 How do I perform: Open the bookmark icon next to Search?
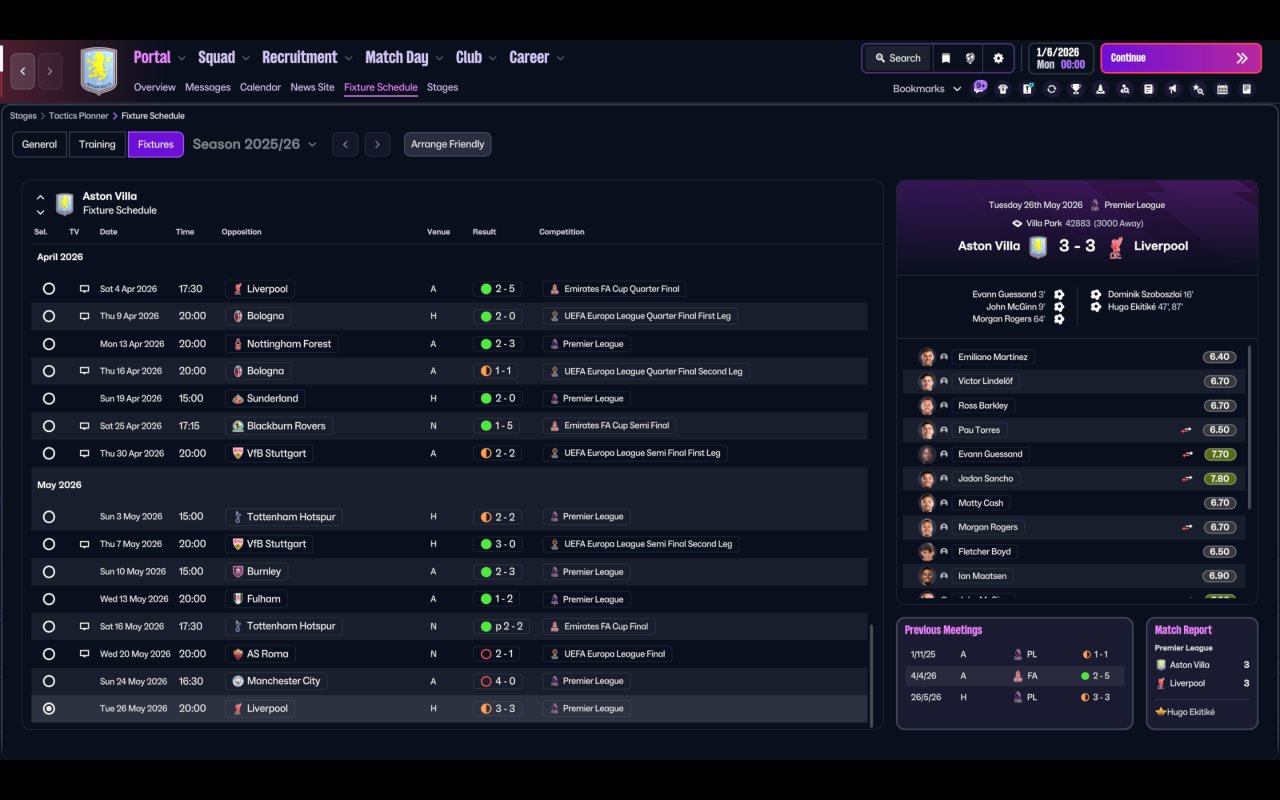(x=946, y=58)
